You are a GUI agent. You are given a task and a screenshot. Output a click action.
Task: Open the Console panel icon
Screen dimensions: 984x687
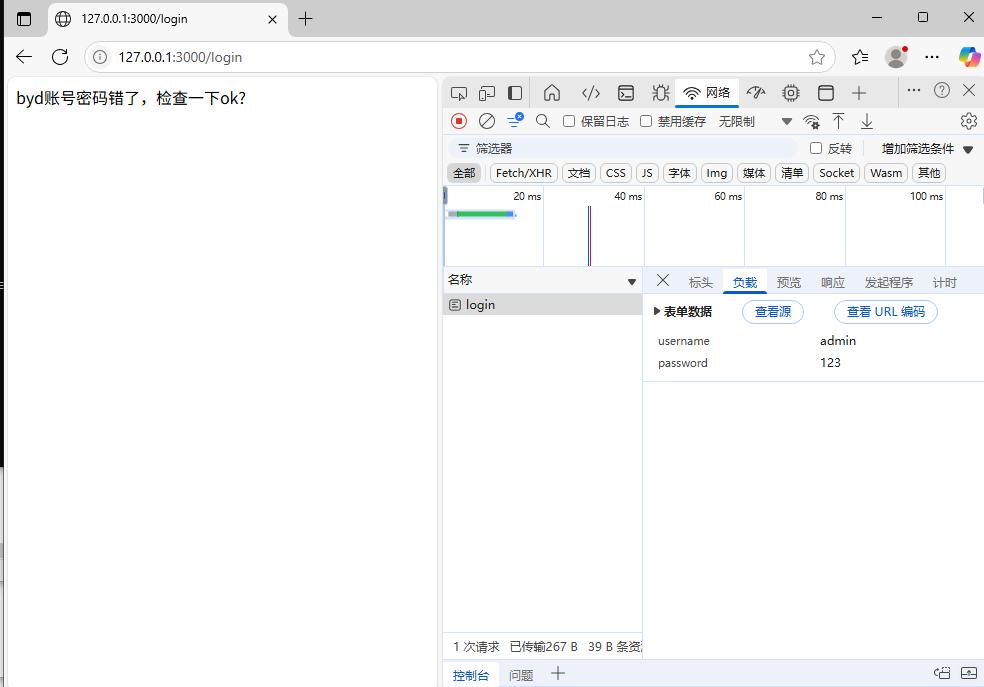(x=626, y=93)
